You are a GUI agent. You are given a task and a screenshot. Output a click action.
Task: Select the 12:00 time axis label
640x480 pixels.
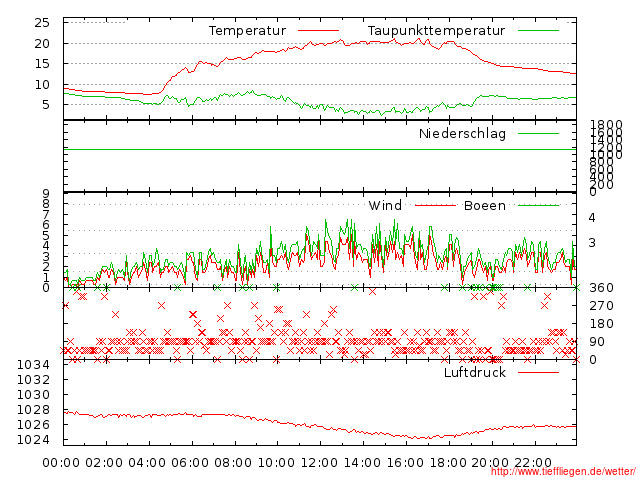point(319,462)
